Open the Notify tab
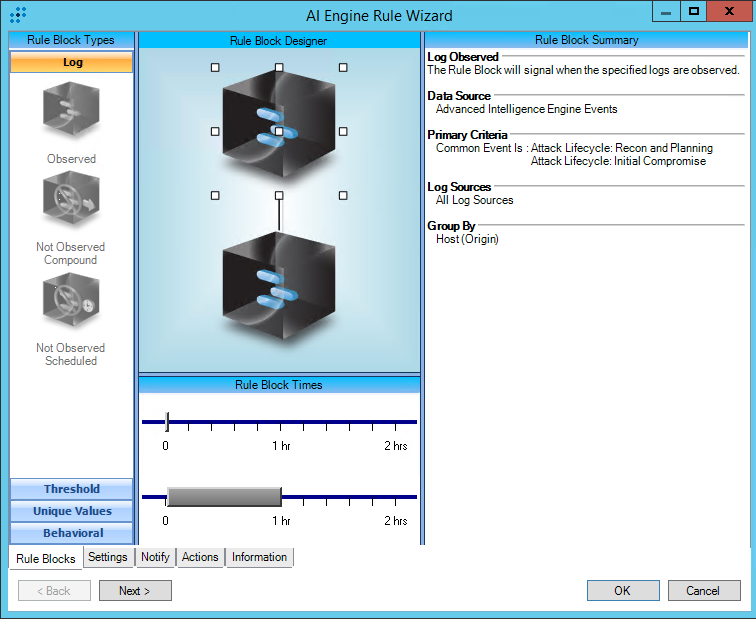 point(155,557)
